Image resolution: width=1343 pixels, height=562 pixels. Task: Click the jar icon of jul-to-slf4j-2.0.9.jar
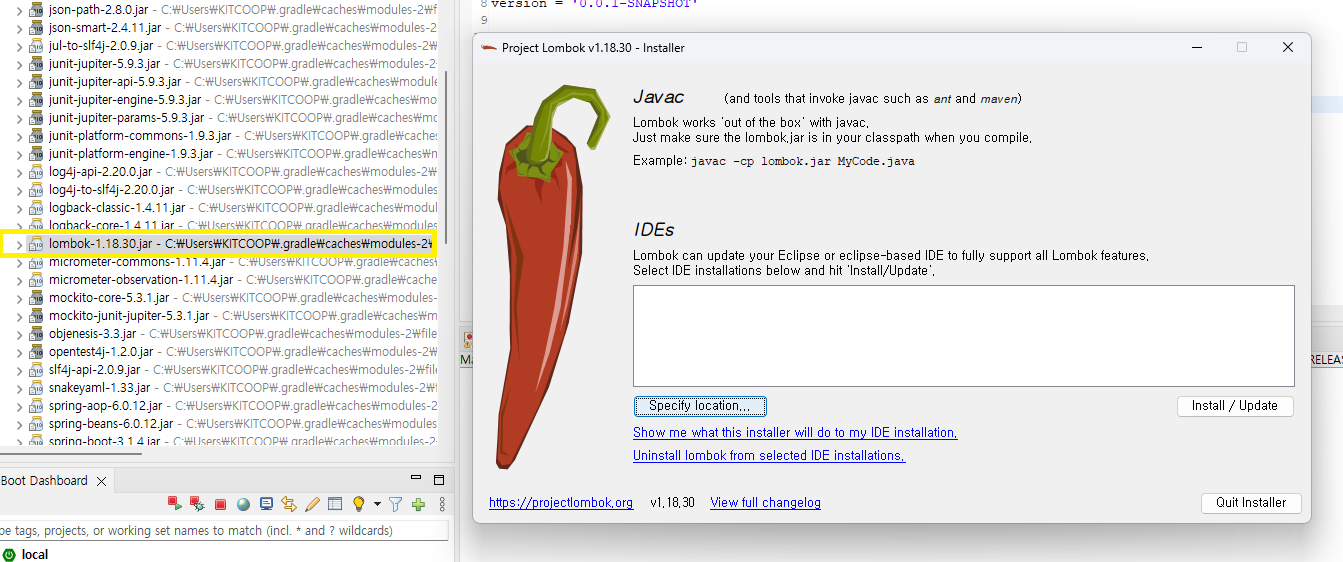pyautogui.click(x=36, y=46)
